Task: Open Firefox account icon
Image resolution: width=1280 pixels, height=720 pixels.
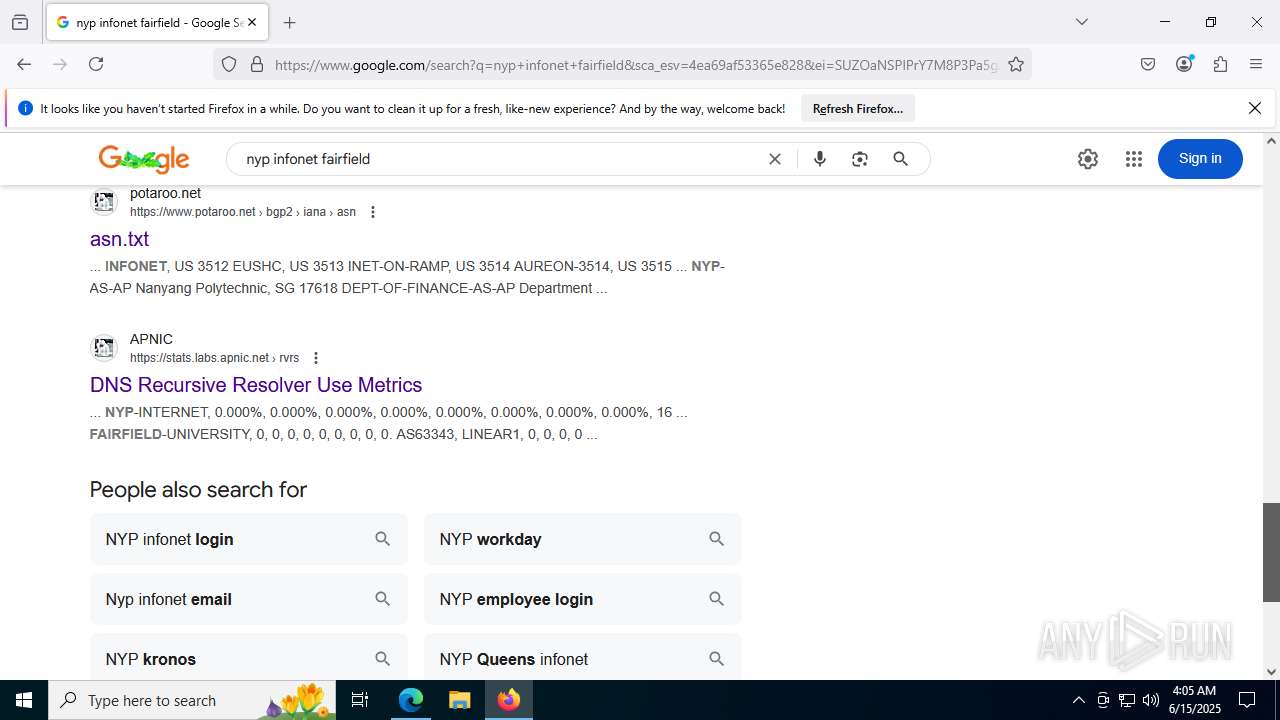Action: coord(1184,64)
